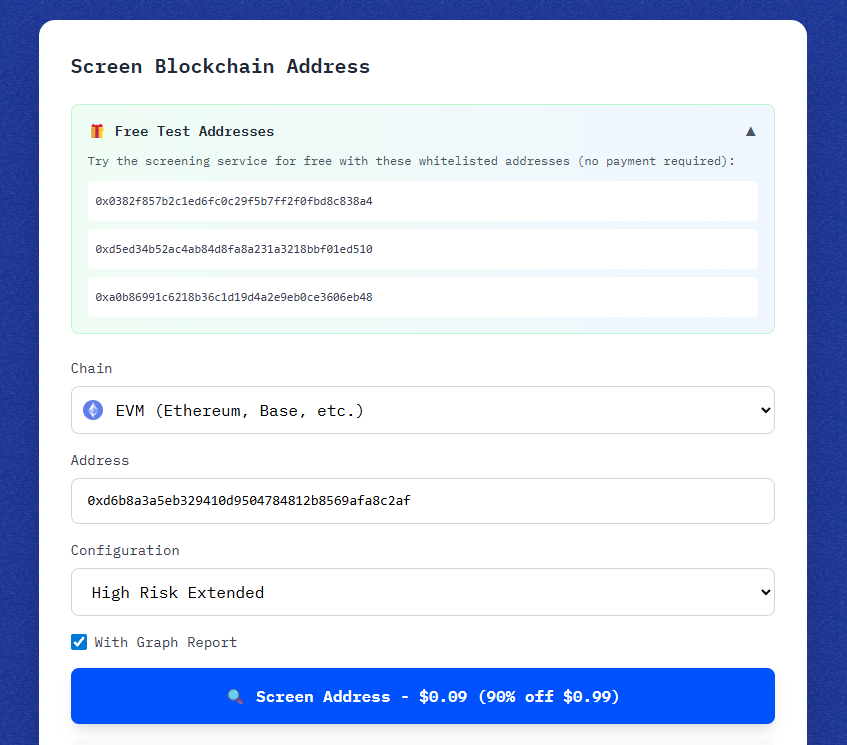Click the gift icon beside Free Test Addresses
This screenshot has width=847, height=745.
click(97, 131)
